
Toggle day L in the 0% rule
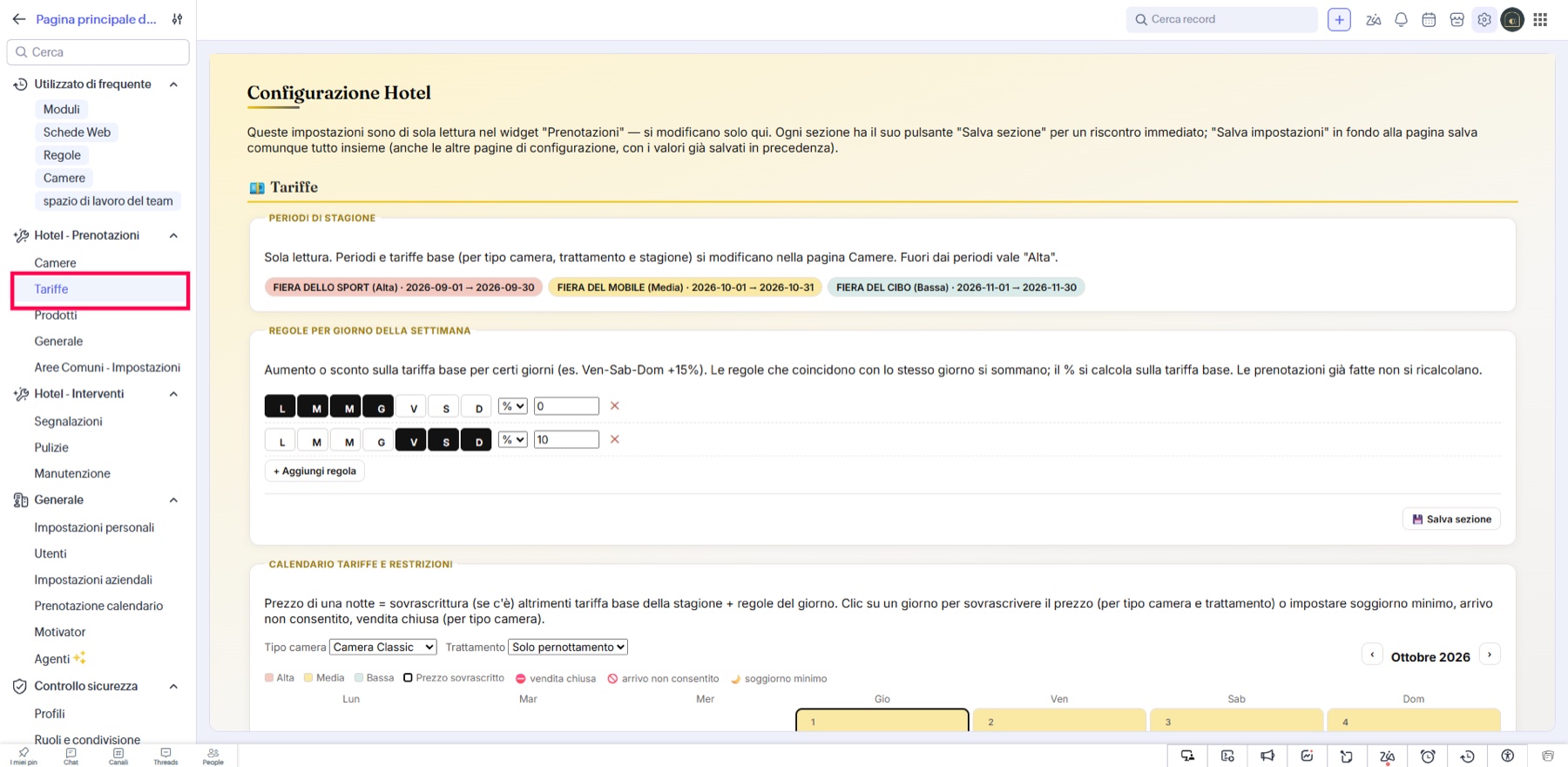281,407
